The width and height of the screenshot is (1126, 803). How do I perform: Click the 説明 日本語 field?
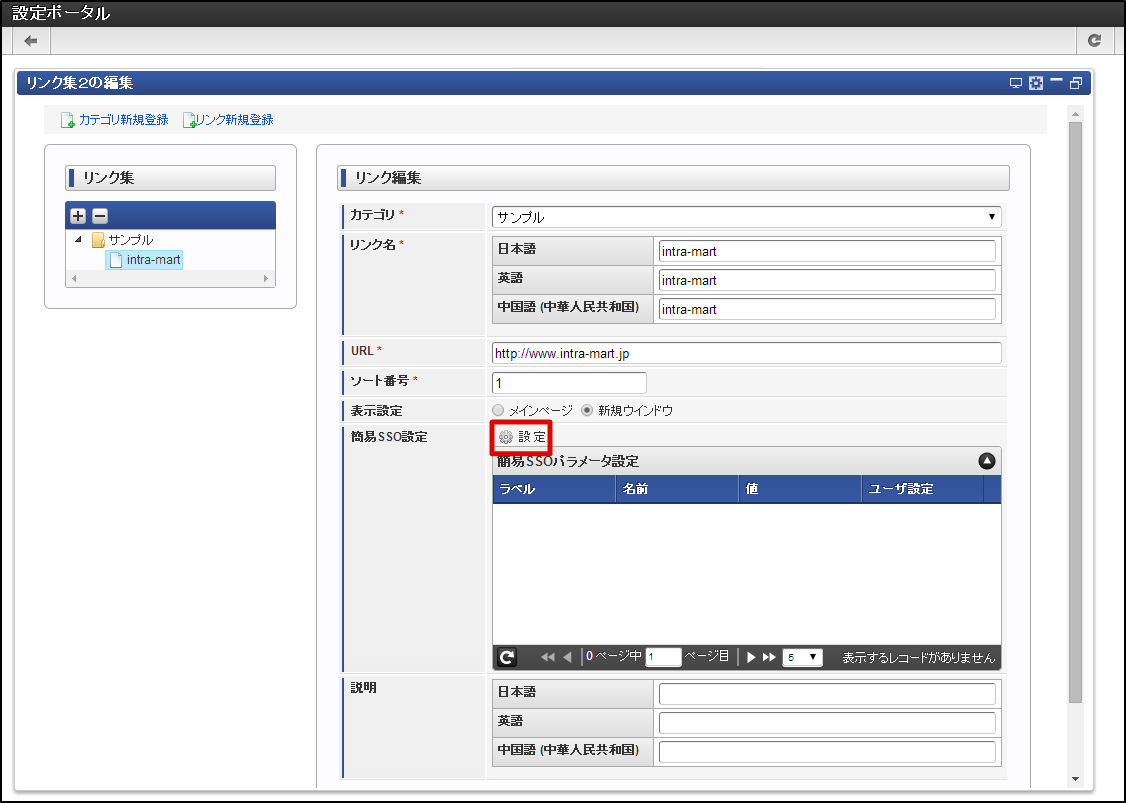(827, 694)
